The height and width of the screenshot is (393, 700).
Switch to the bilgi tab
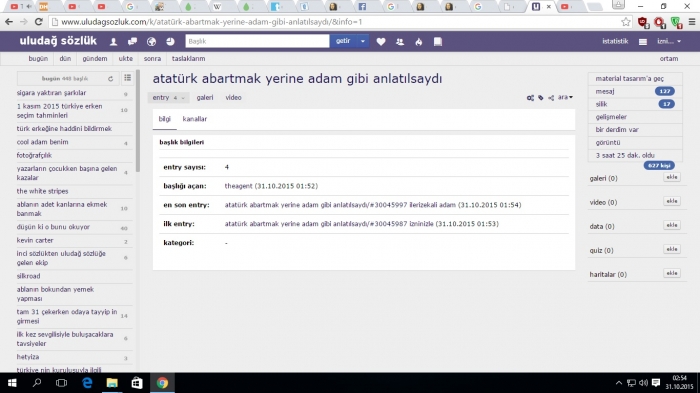[164, 119]
